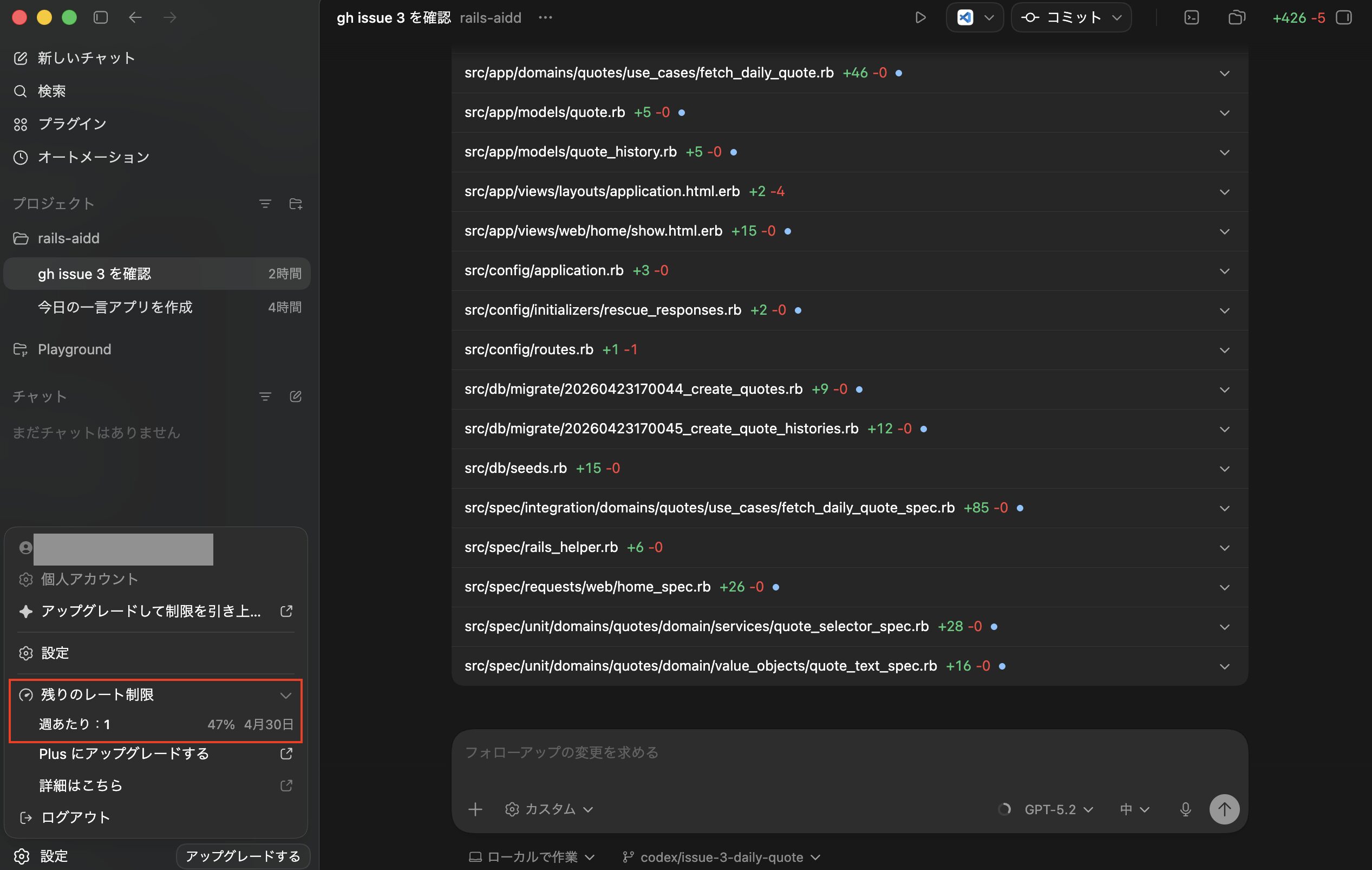Open the codex/issue-3-daily-quote branch selector
The height and width of the screenshot is (870, 1372).
721,857
